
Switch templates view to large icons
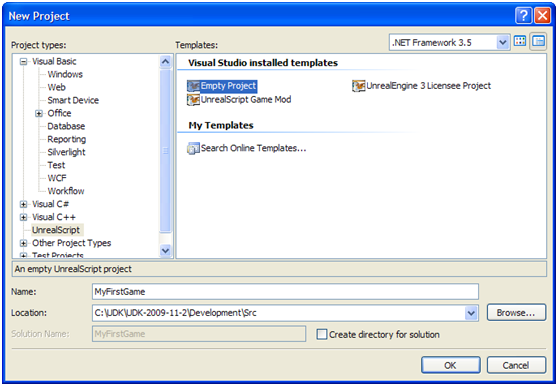pos(520,42)
